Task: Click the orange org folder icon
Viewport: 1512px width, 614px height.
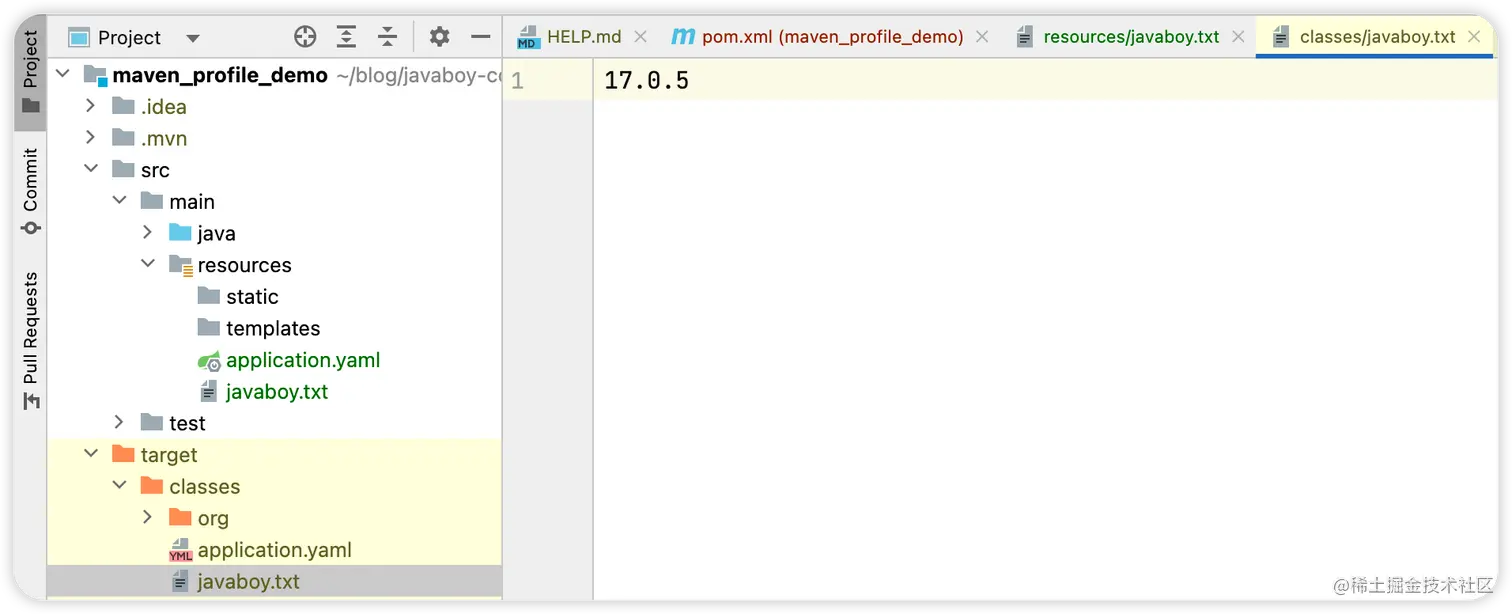Action: (180, 518)
